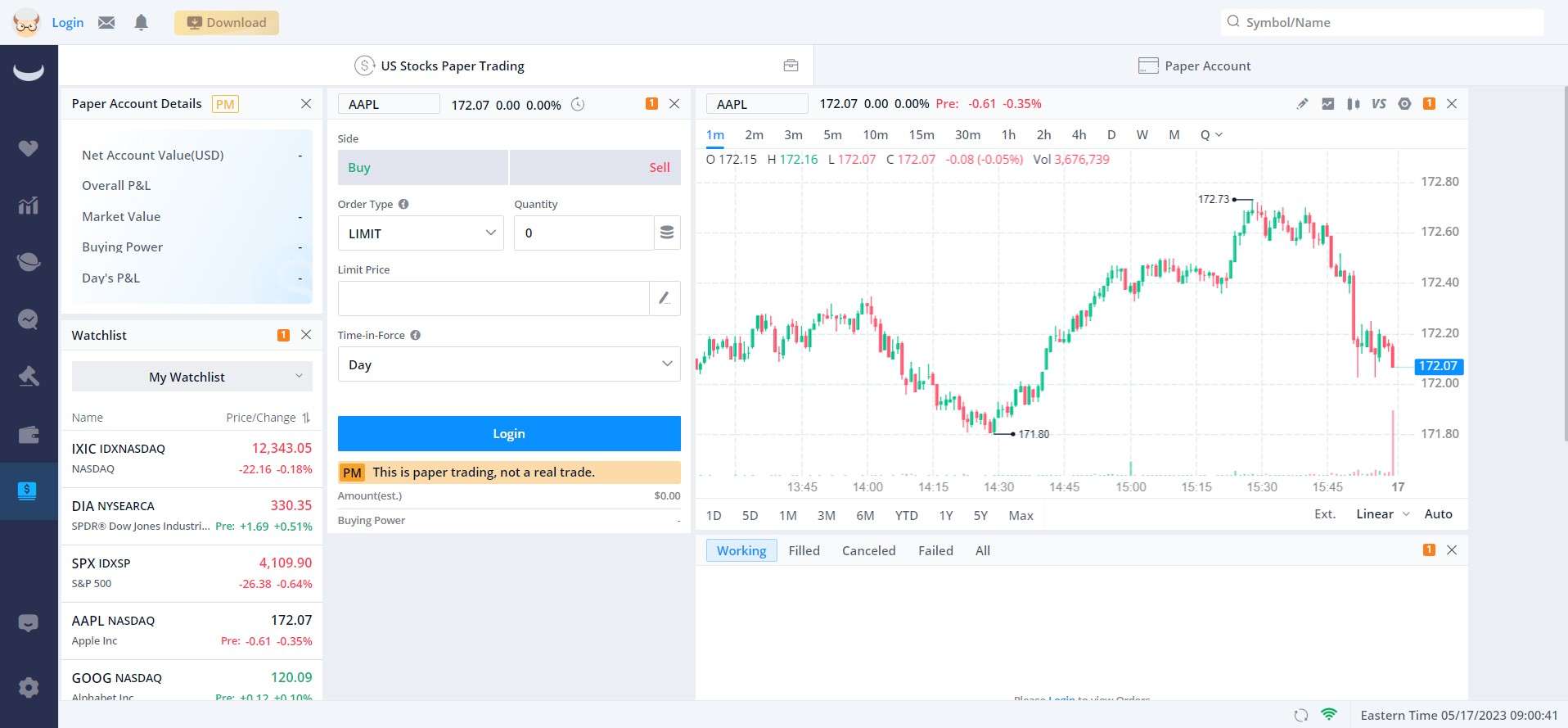The height and width of the screenshot is (728, 1568).
Task: Switch chart to 1h interval
Action: click(1008, 135)
